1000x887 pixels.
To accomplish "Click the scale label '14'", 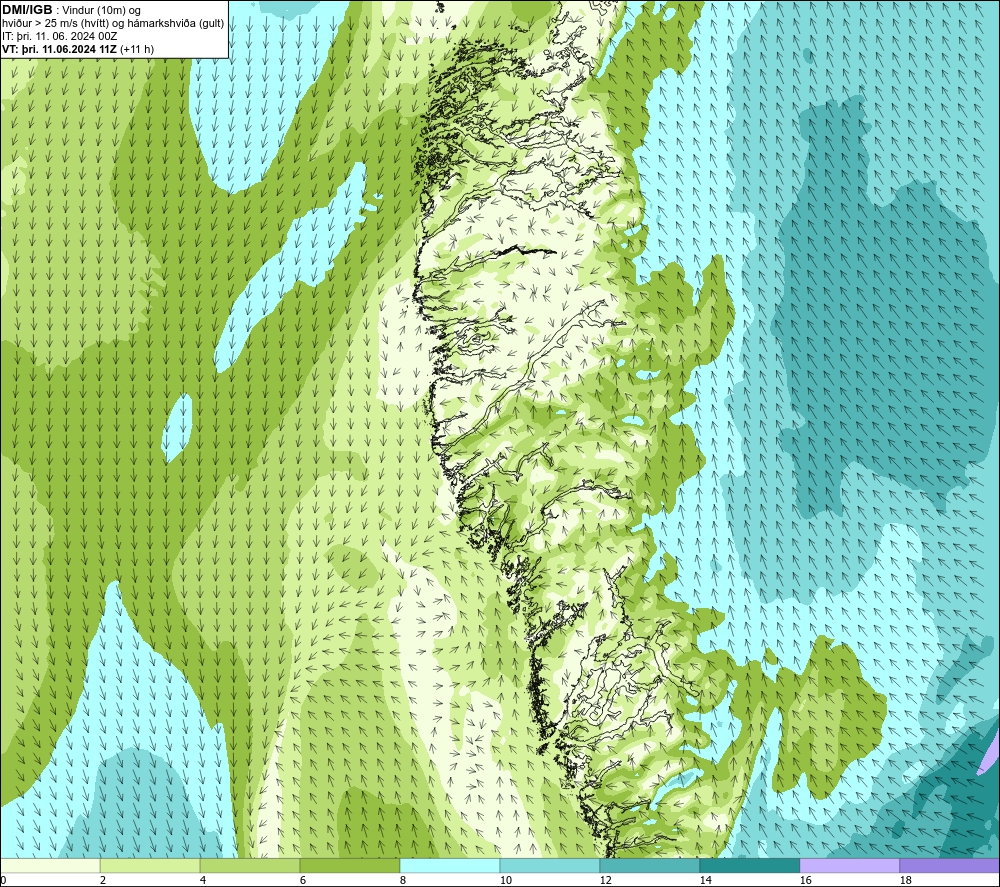I will pyautogui.click(x=705, y=880).
